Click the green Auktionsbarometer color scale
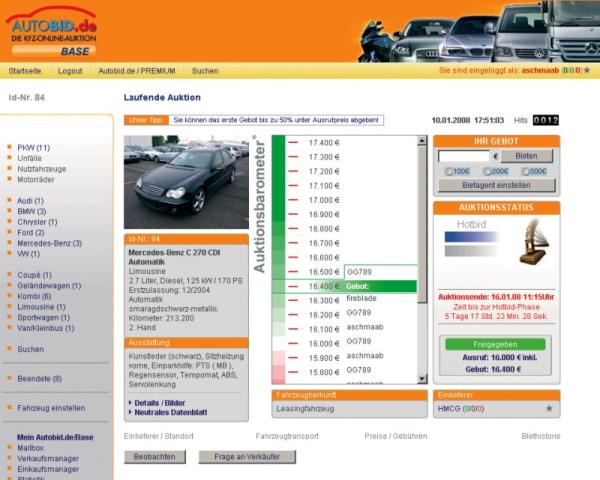The height and width of the screenshot is (480, 600). [x=278, y=259]
